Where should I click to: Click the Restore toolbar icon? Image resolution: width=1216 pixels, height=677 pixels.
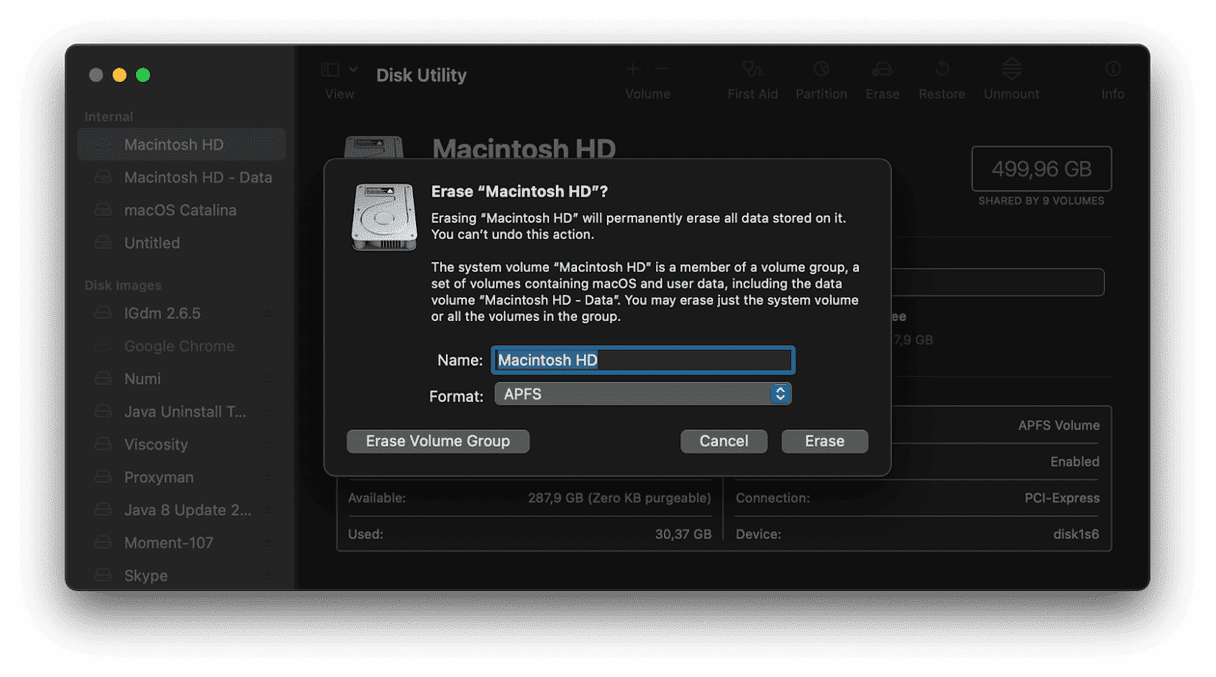pos(942,70)
